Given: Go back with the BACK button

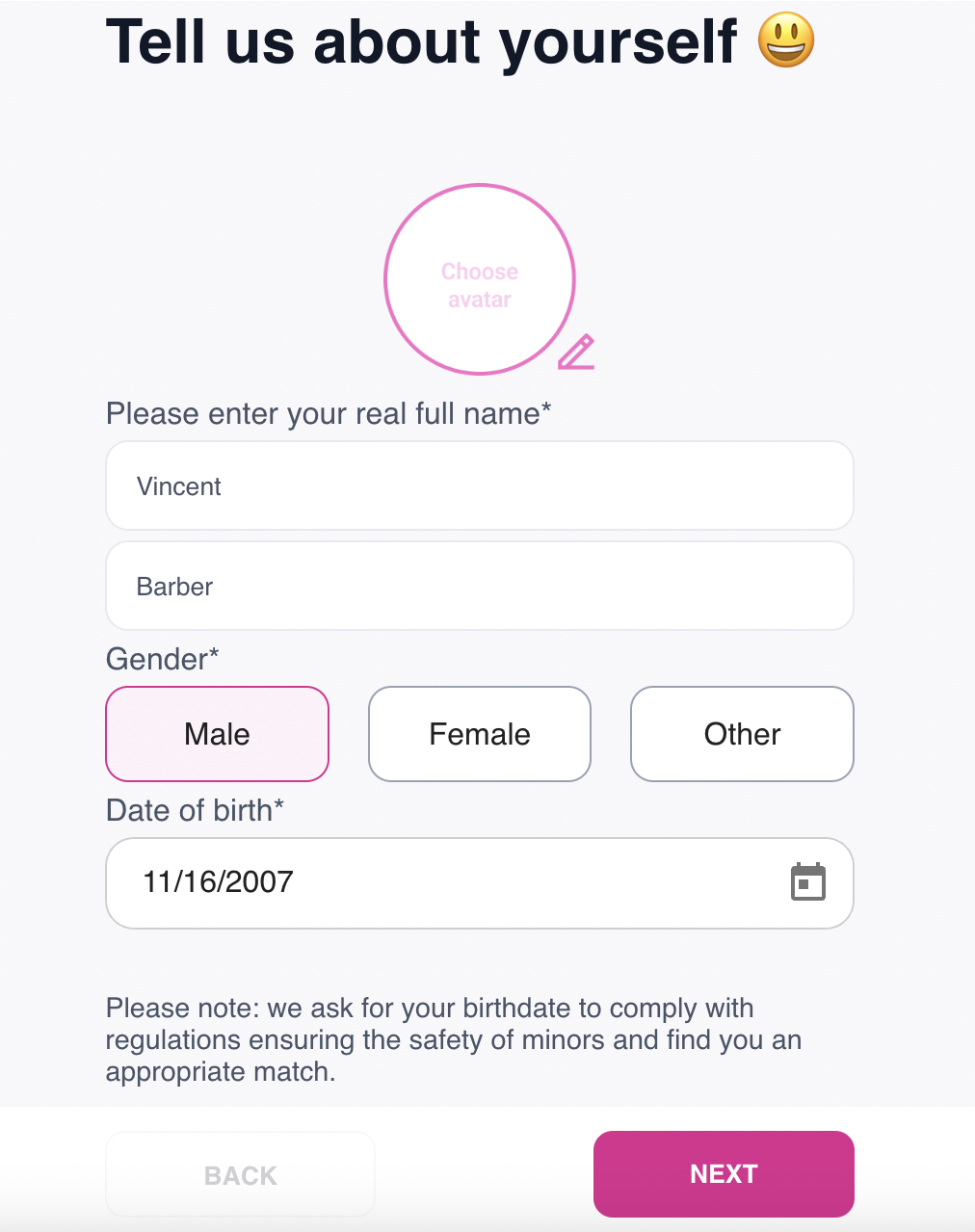Looking at the screenshot, I should pyautogui.click(x=240, y=1174).
